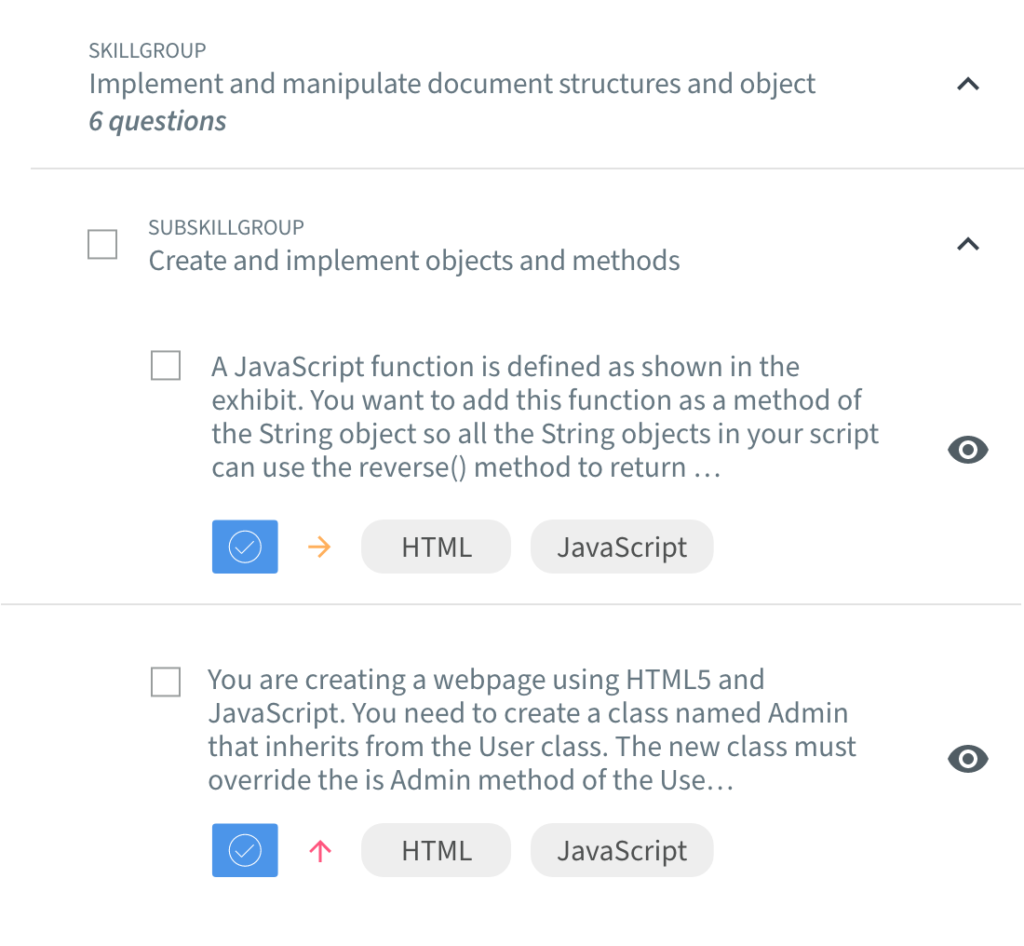Click the red up arrow icon
The height and width of the screenshot is (946, 1024).
click(319, 851)
